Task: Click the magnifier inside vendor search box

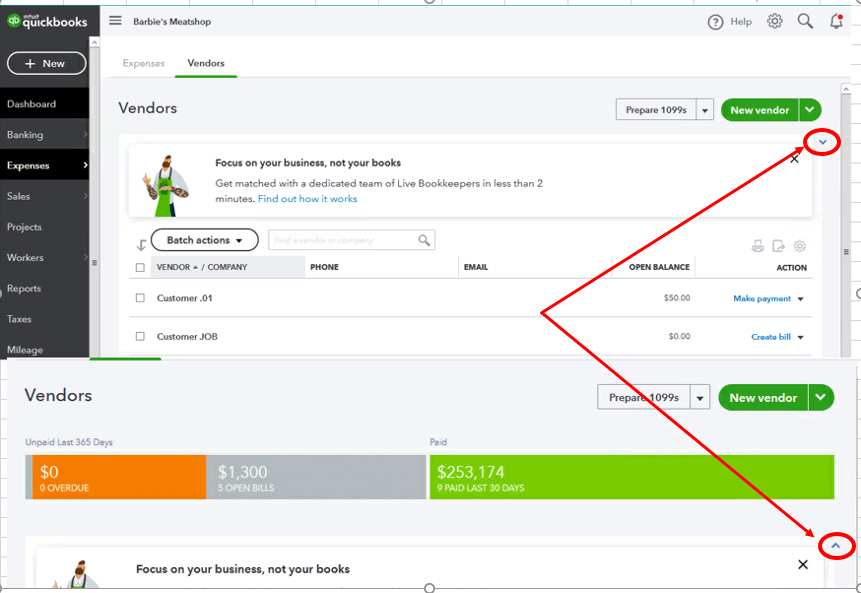Action: pyautogui.click(x=424, y=240)
